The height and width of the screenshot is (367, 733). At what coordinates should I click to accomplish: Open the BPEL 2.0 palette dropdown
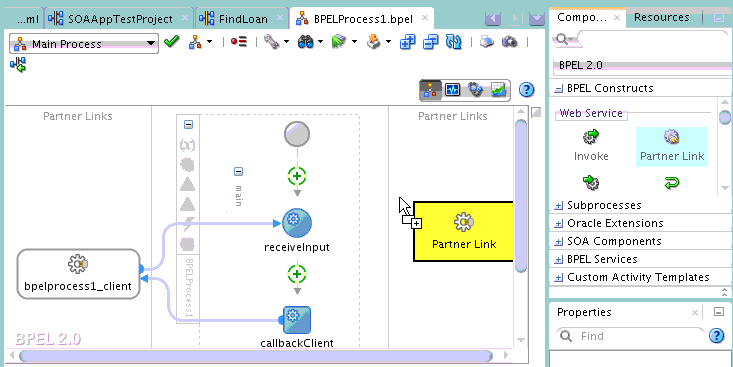point(643,65)
